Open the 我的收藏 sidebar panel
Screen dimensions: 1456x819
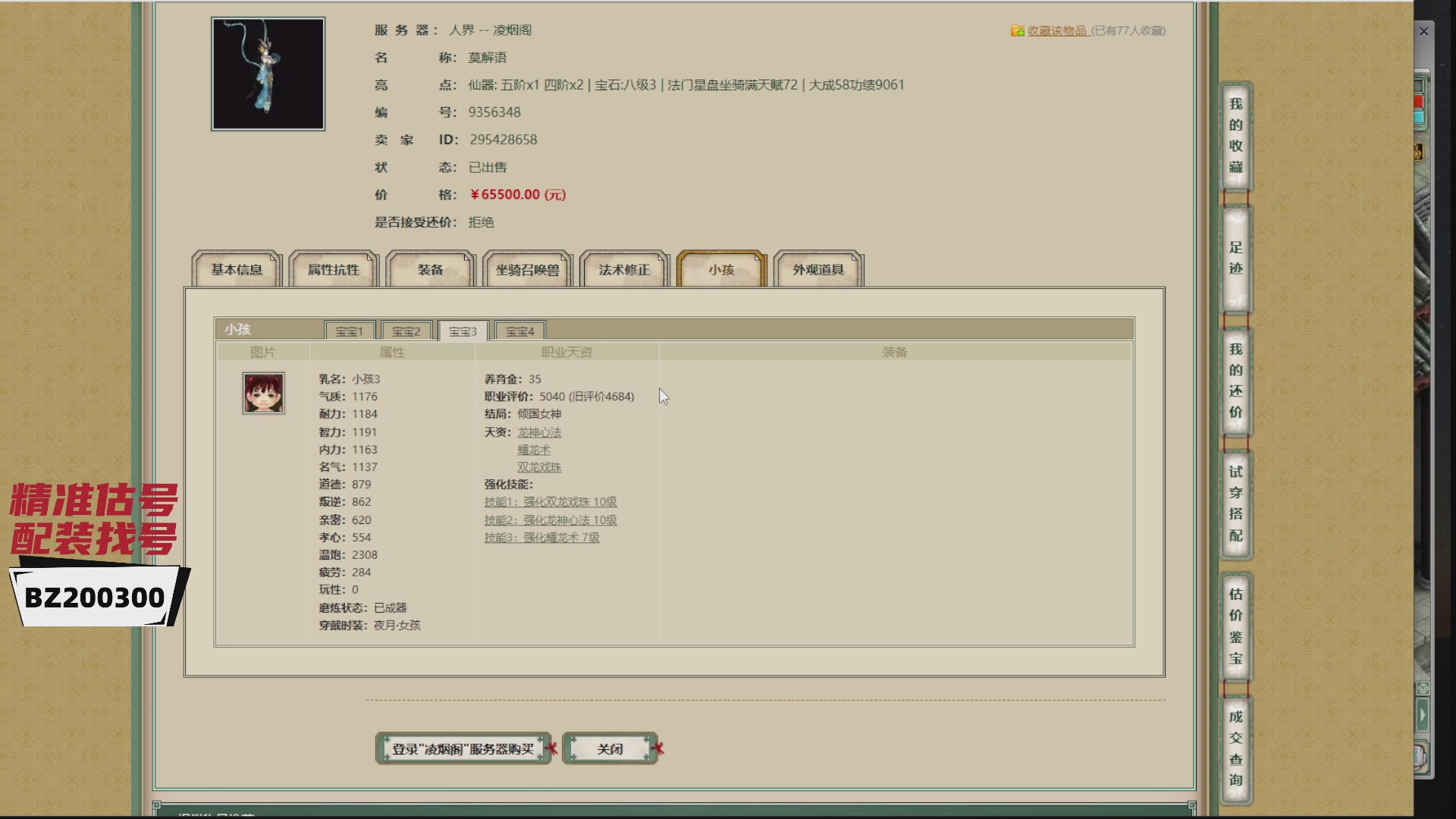click(x=1235, y=136)
